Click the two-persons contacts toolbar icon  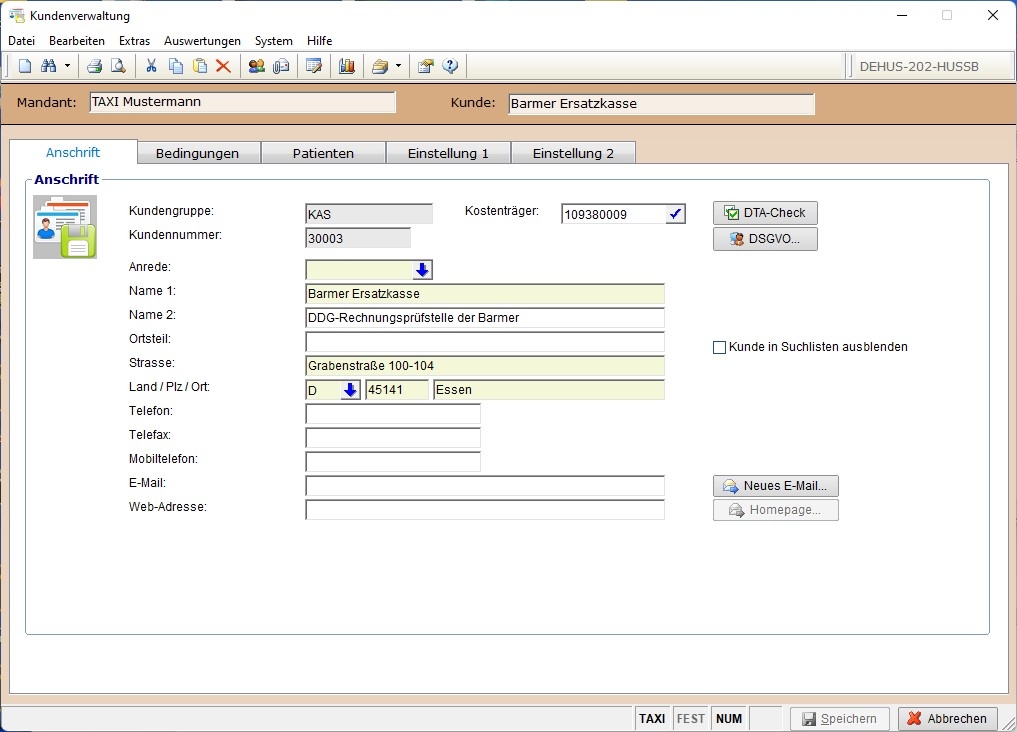tap(257, 66)
